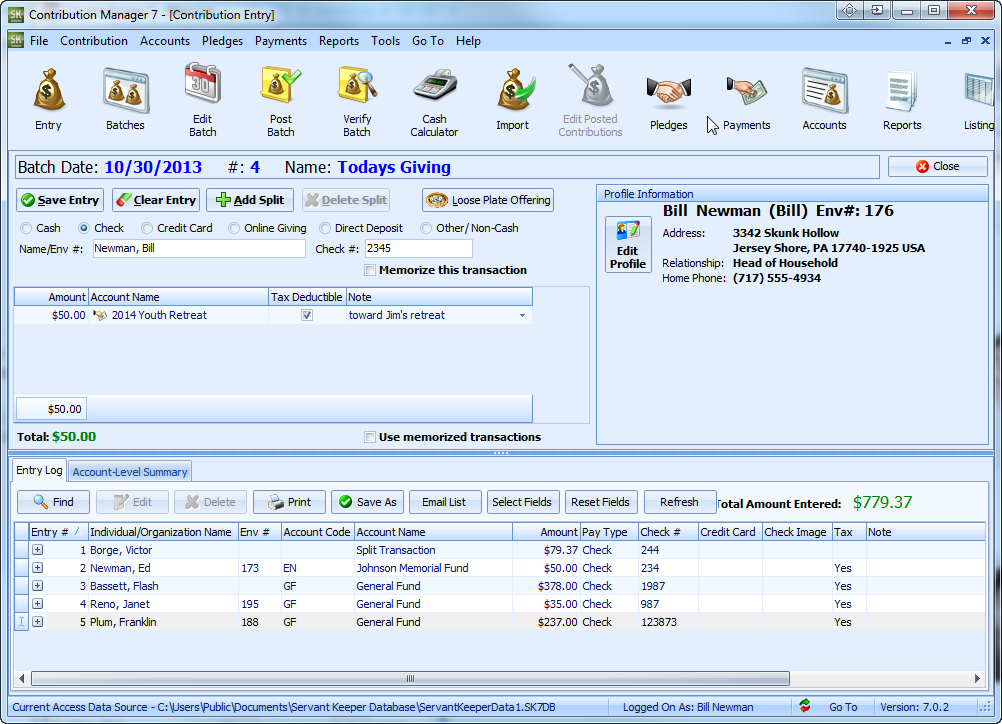Expand the Bassett, Flash entry row
The height and width of the screenshot is (724, 1002).
pos(38,586)
